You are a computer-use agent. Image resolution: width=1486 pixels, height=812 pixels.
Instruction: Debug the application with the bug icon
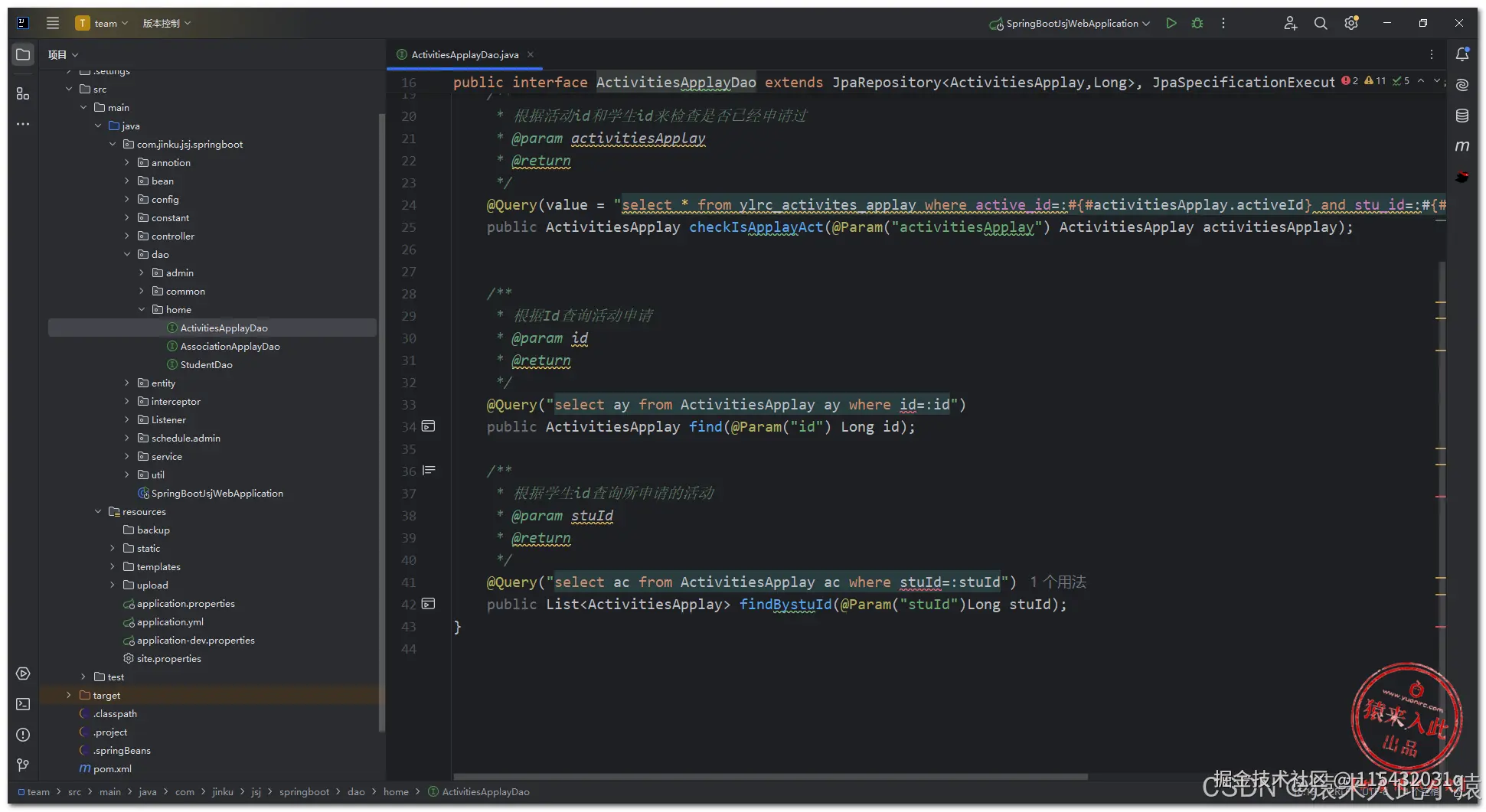point(1197,23)
